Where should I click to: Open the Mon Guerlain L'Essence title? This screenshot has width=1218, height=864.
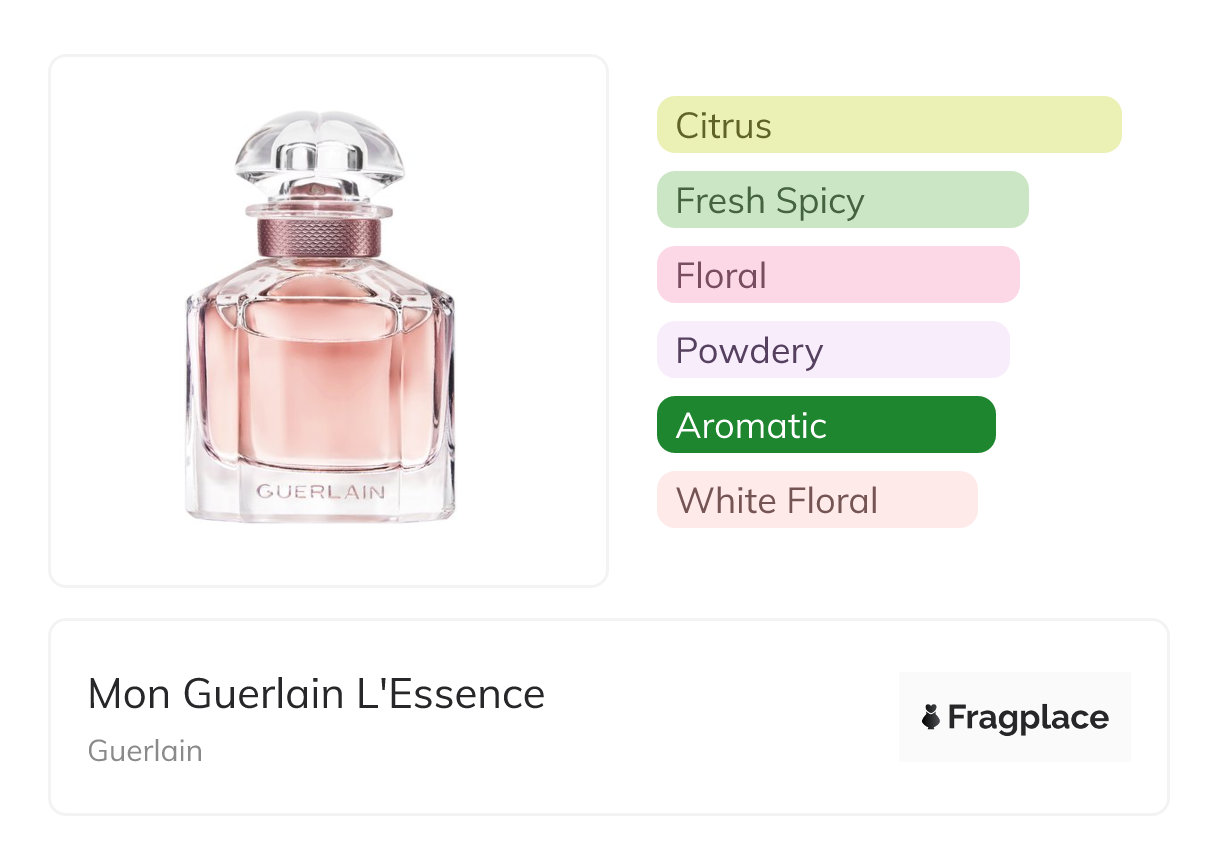pos(316,693)
